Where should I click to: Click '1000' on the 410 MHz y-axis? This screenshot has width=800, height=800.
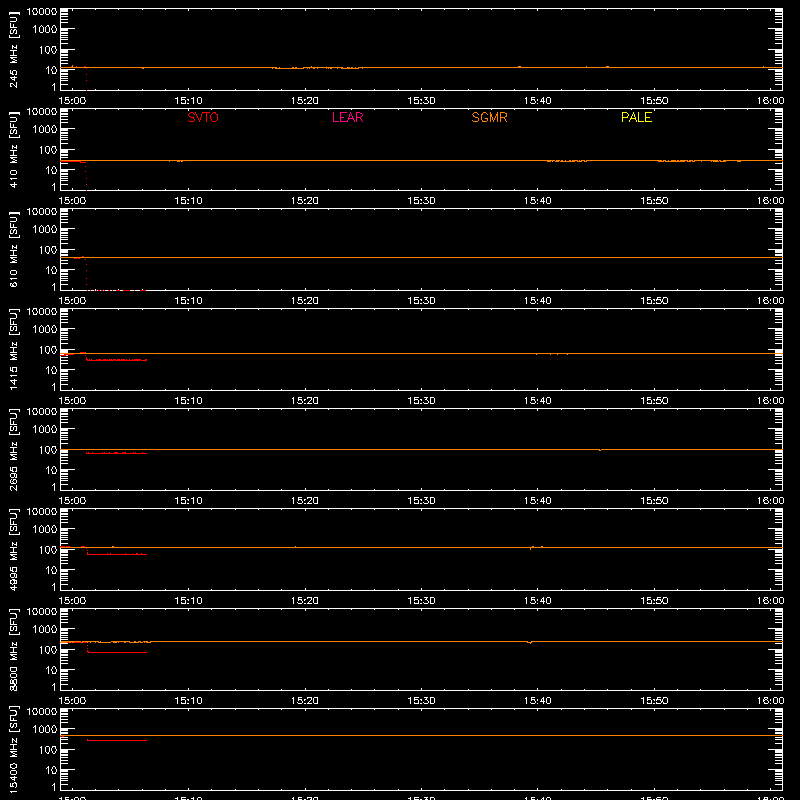(x=45, y=129)
